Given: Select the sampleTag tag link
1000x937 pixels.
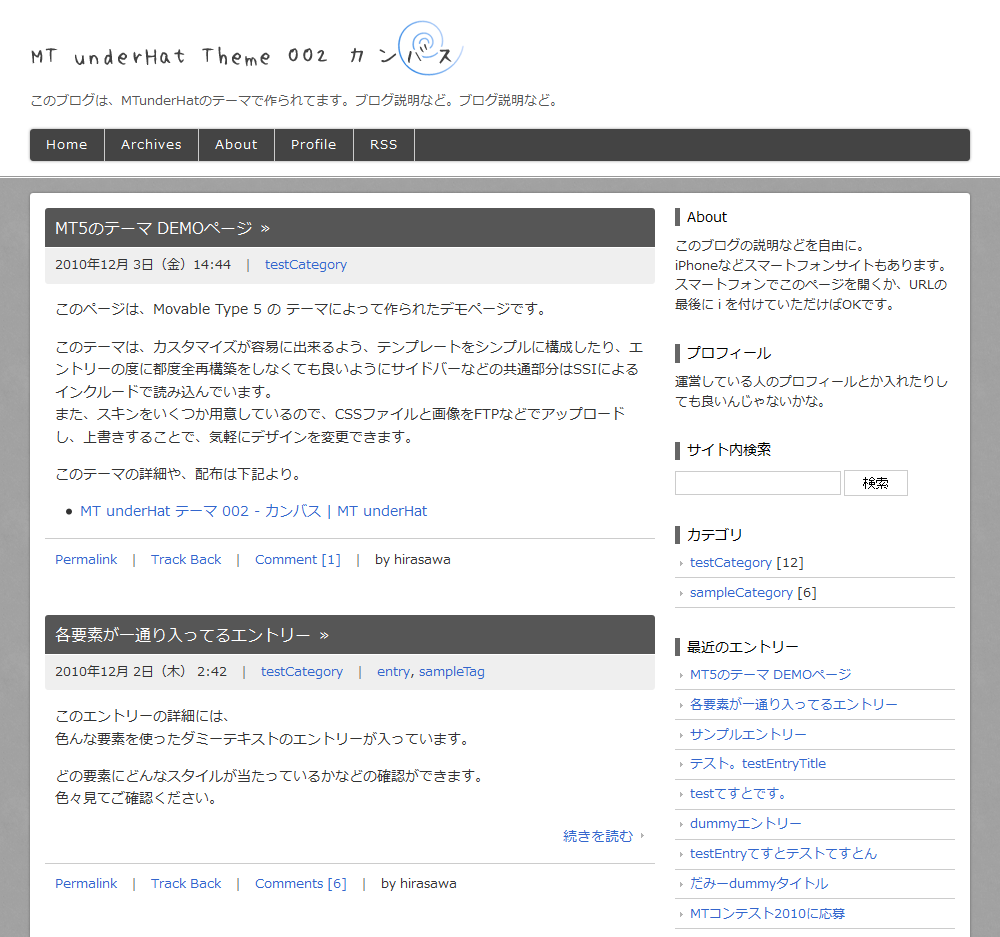Looking at the screenshot, I should tap(452, 672).
